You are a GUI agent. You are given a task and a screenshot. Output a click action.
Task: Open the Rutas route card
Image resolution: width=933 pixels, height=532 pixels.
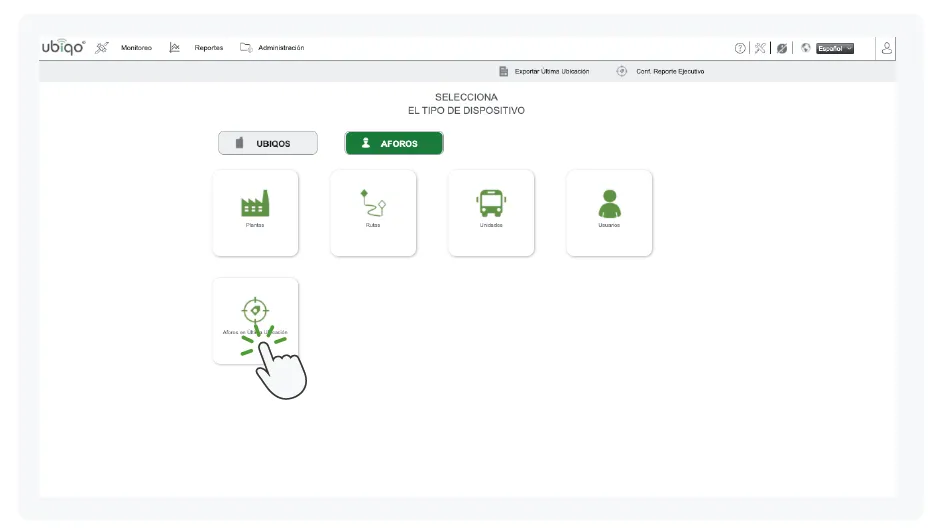373,213
